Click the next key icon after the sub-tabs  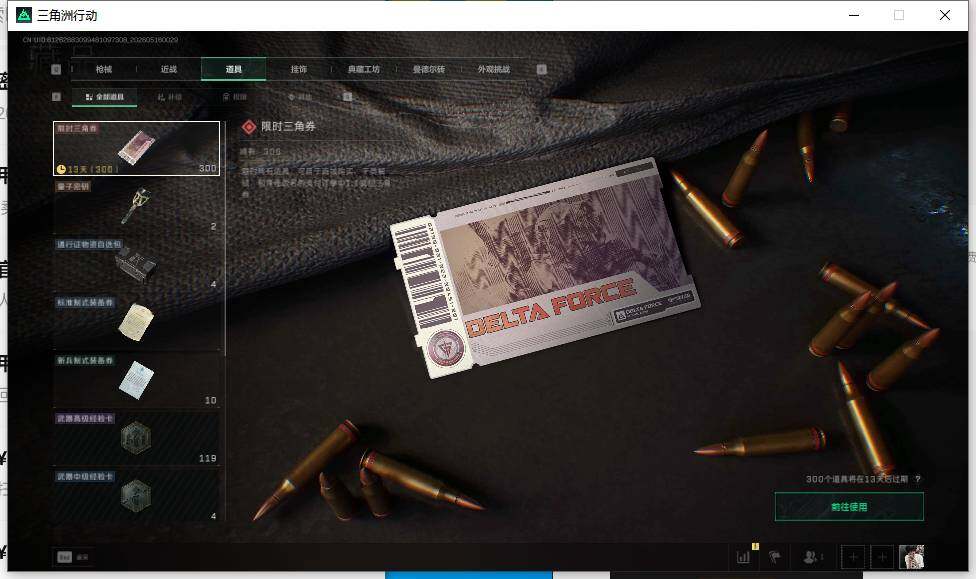pyautogui.click(x=347, y=96)
